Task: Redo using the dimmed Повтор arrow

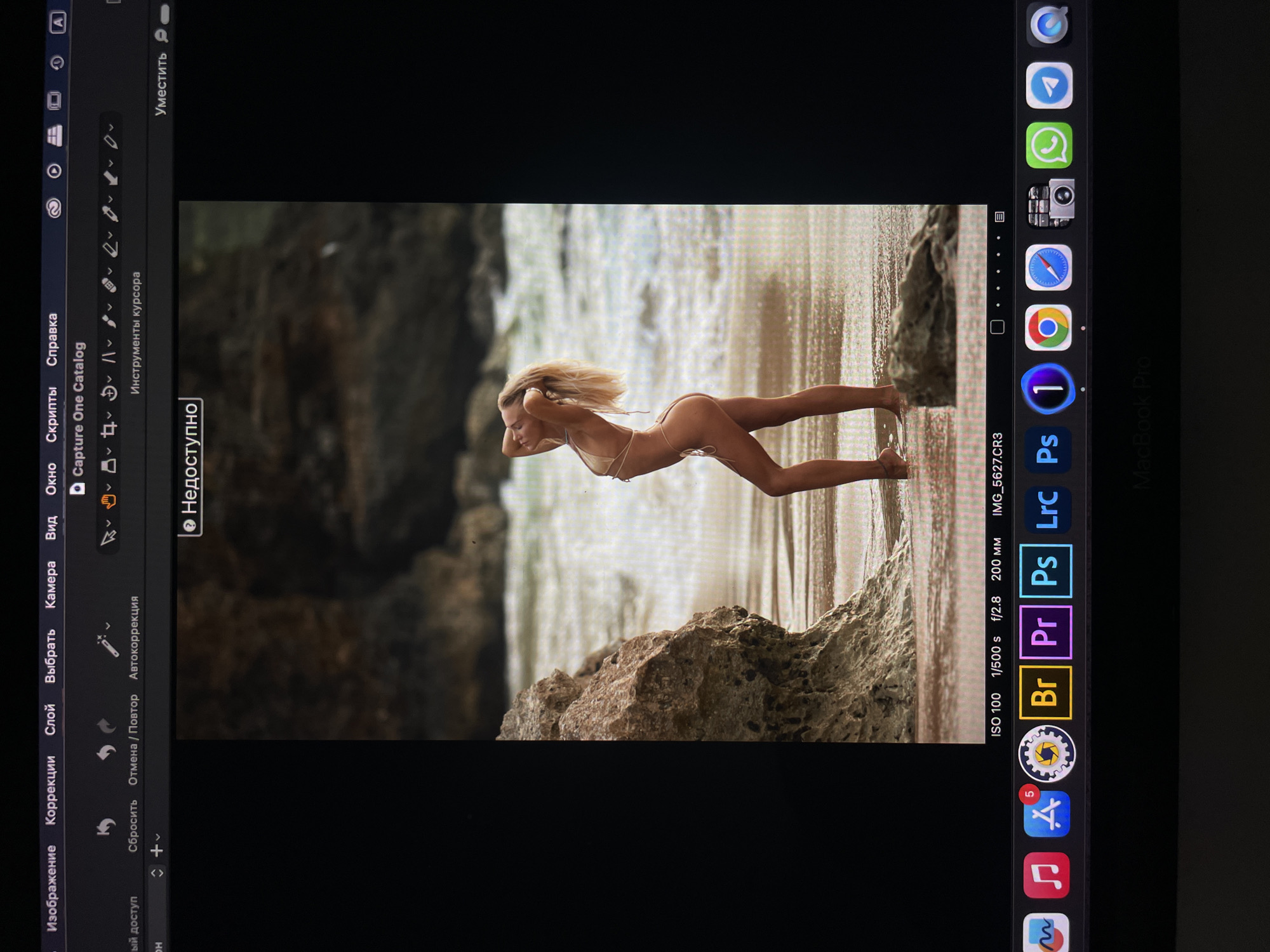Action: point(106,725)
